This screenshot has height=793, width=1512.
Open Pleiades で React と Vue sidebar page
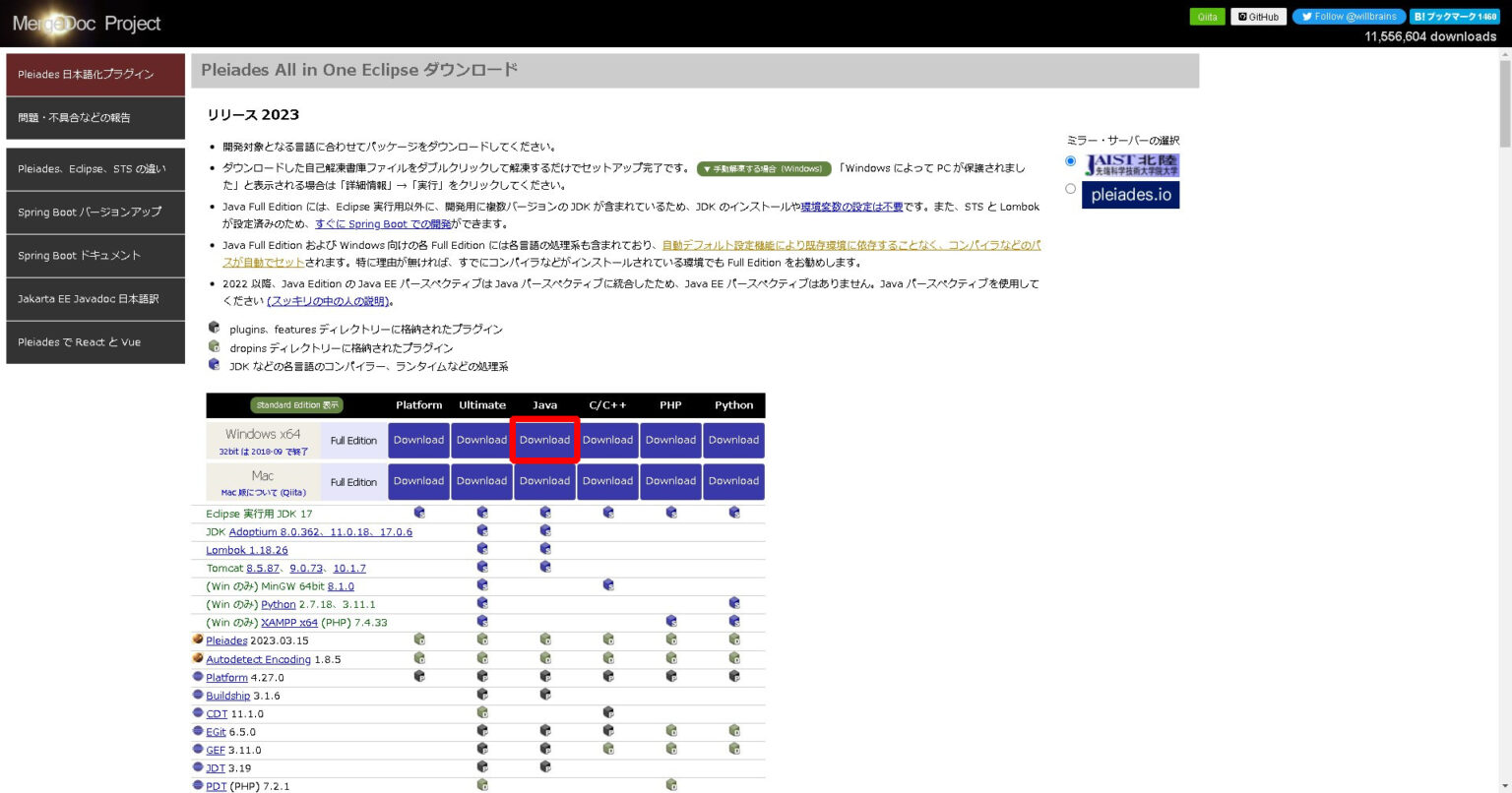pos(95,341)
